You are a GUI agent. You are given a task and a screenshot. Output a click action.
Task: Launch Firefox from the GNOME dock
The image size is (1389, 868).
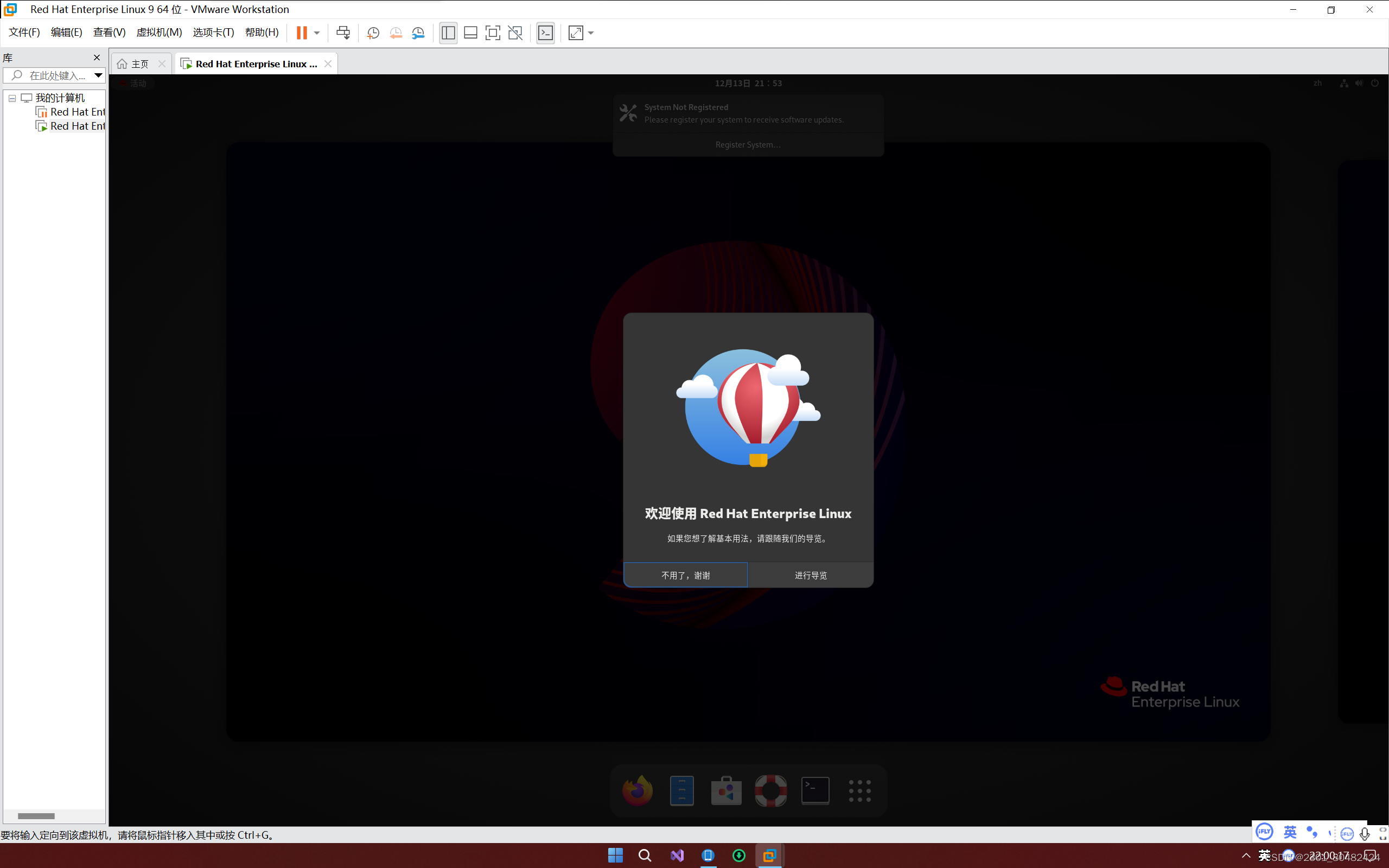point(637,790)
